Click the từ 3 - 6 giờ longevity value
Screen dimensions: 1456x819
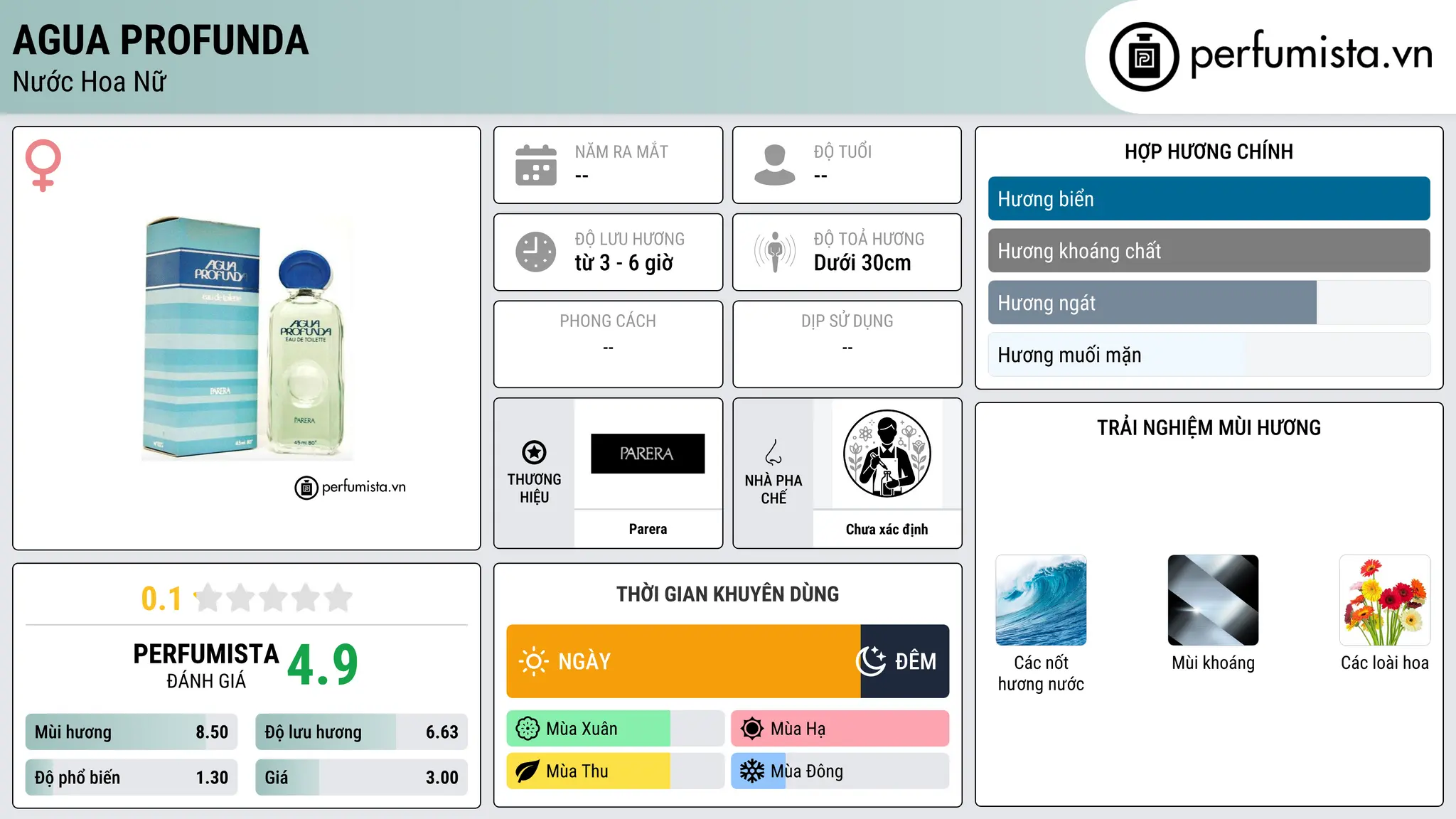623,262
